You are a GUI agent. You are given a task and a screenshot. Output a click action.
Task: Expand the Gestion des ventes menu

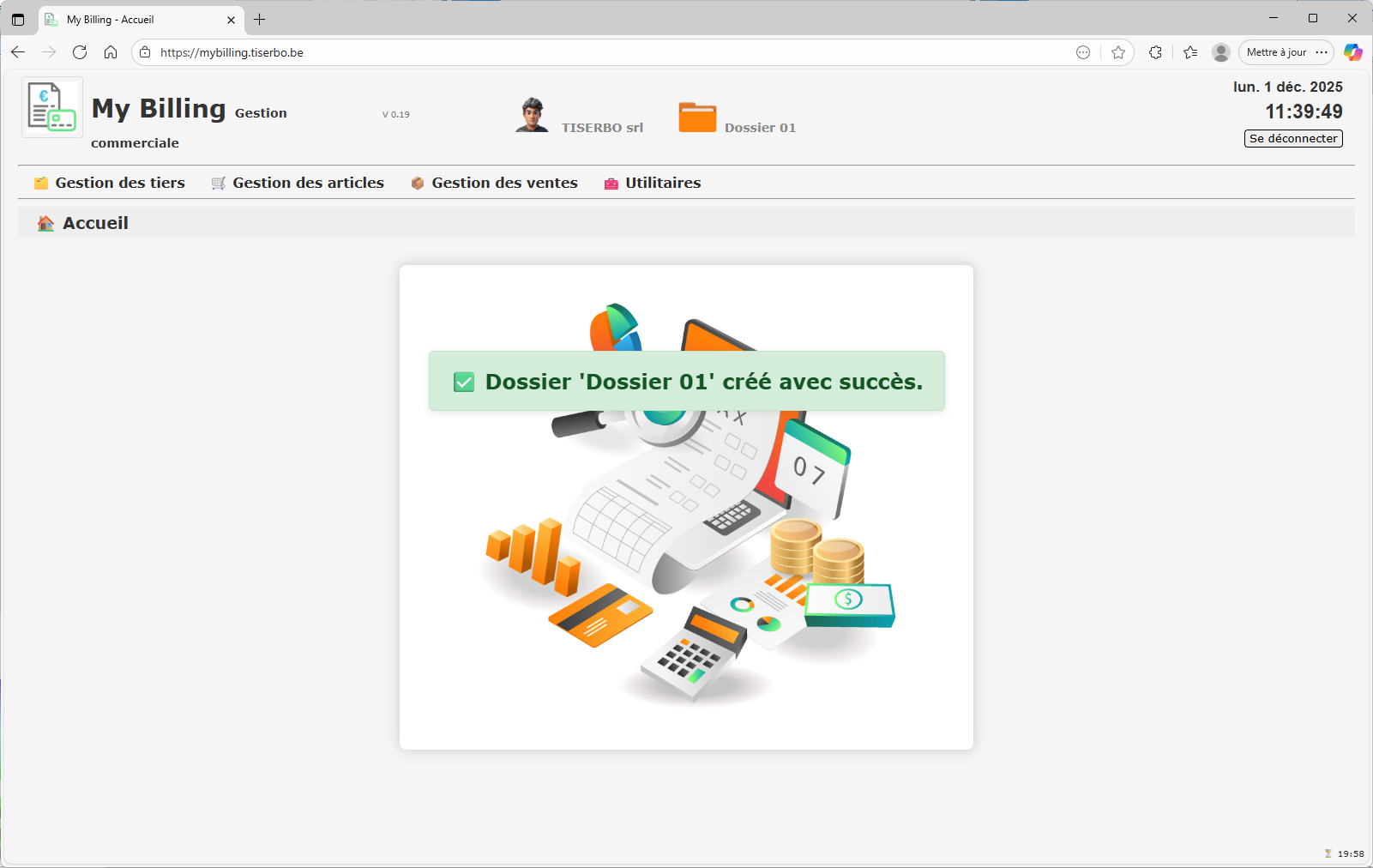point(494,183)
